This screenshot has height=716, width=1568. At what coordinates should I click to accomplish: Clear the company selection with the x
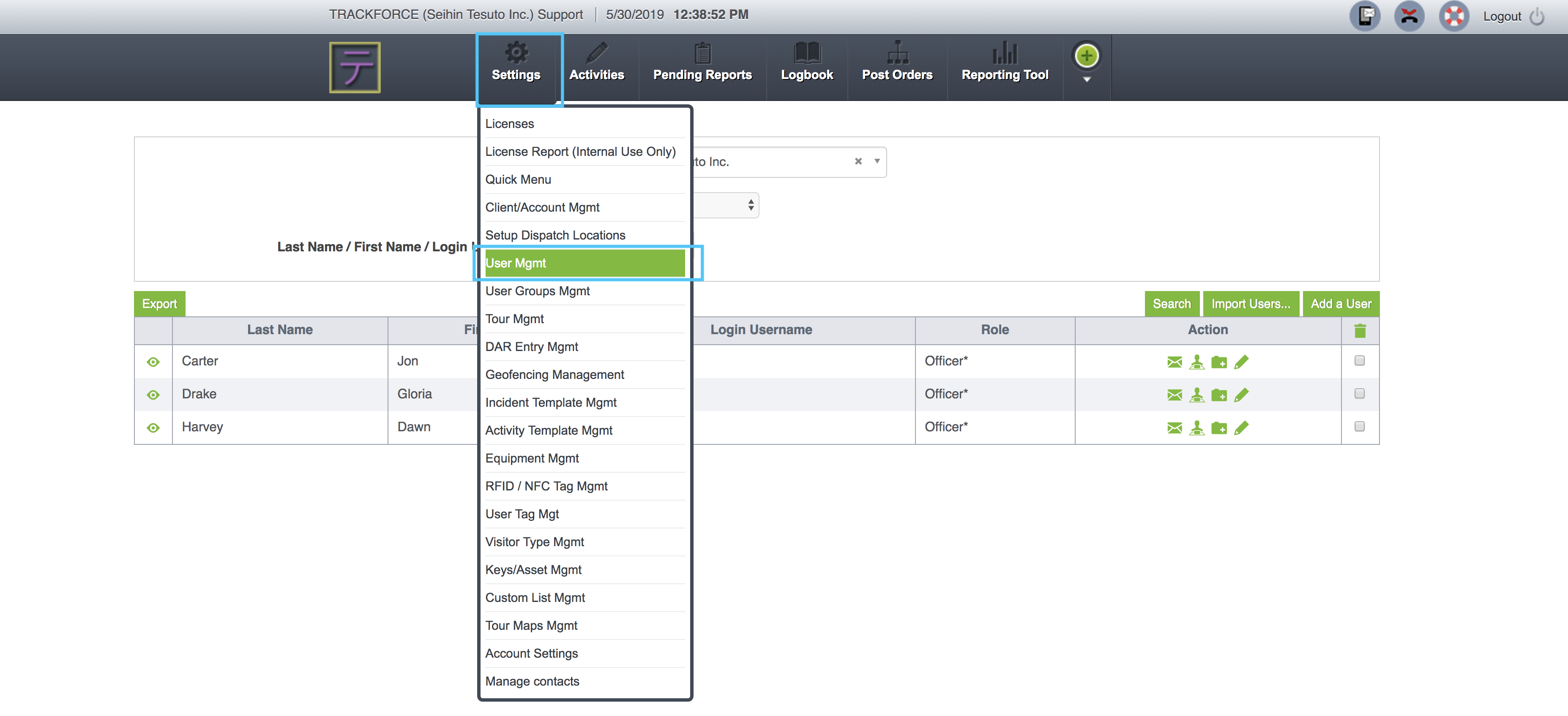(x=858, y=161)
